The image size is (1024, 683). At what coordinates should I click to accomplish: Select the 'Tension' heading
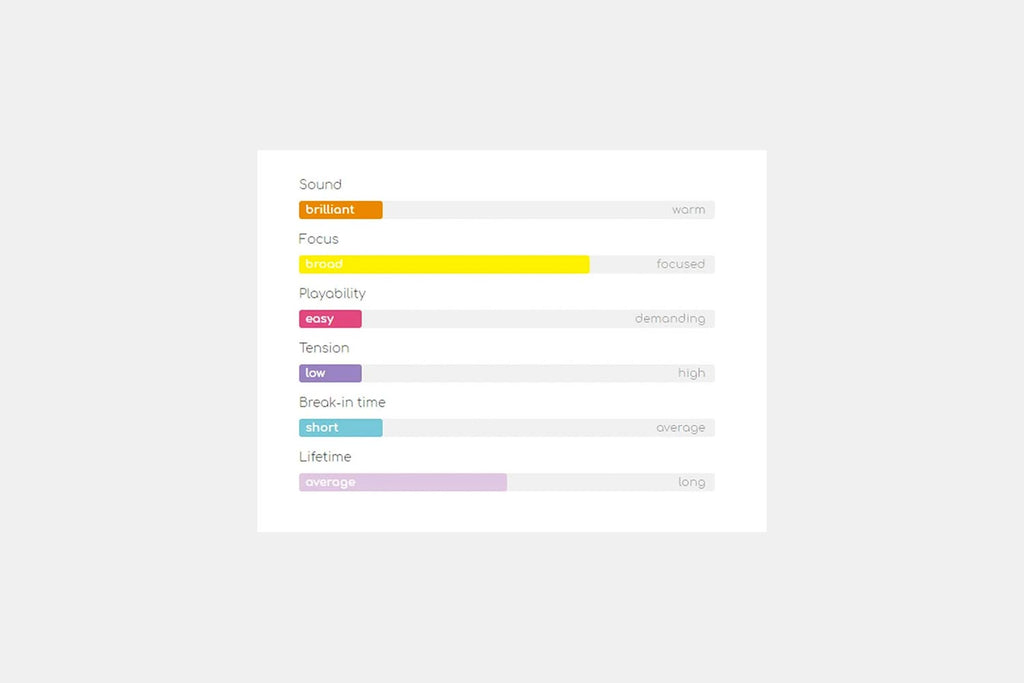[324, 348]
